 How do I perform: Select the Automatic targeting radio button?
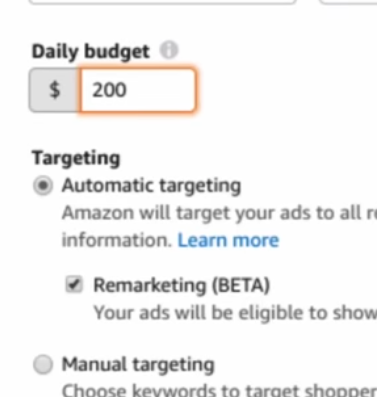pos(43,185)
